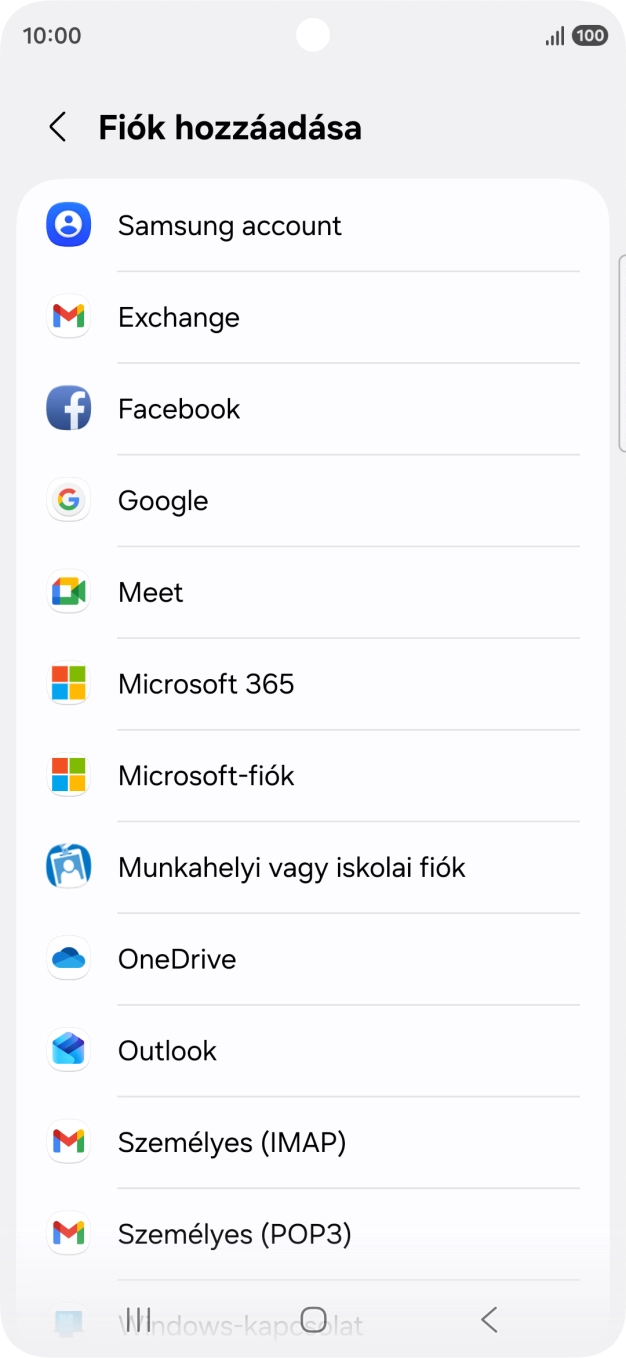Open the Személyes (IMAP) mail icon
The image size is (626, 1358).
(x=68, y=1141)
